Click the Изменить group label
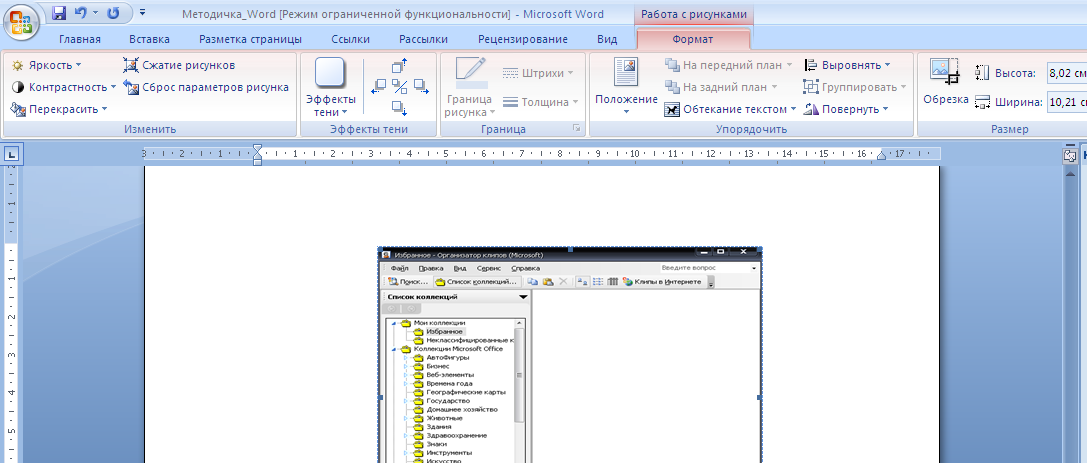The height and width of the screenshot is (463, 1087). click(150, 130)
